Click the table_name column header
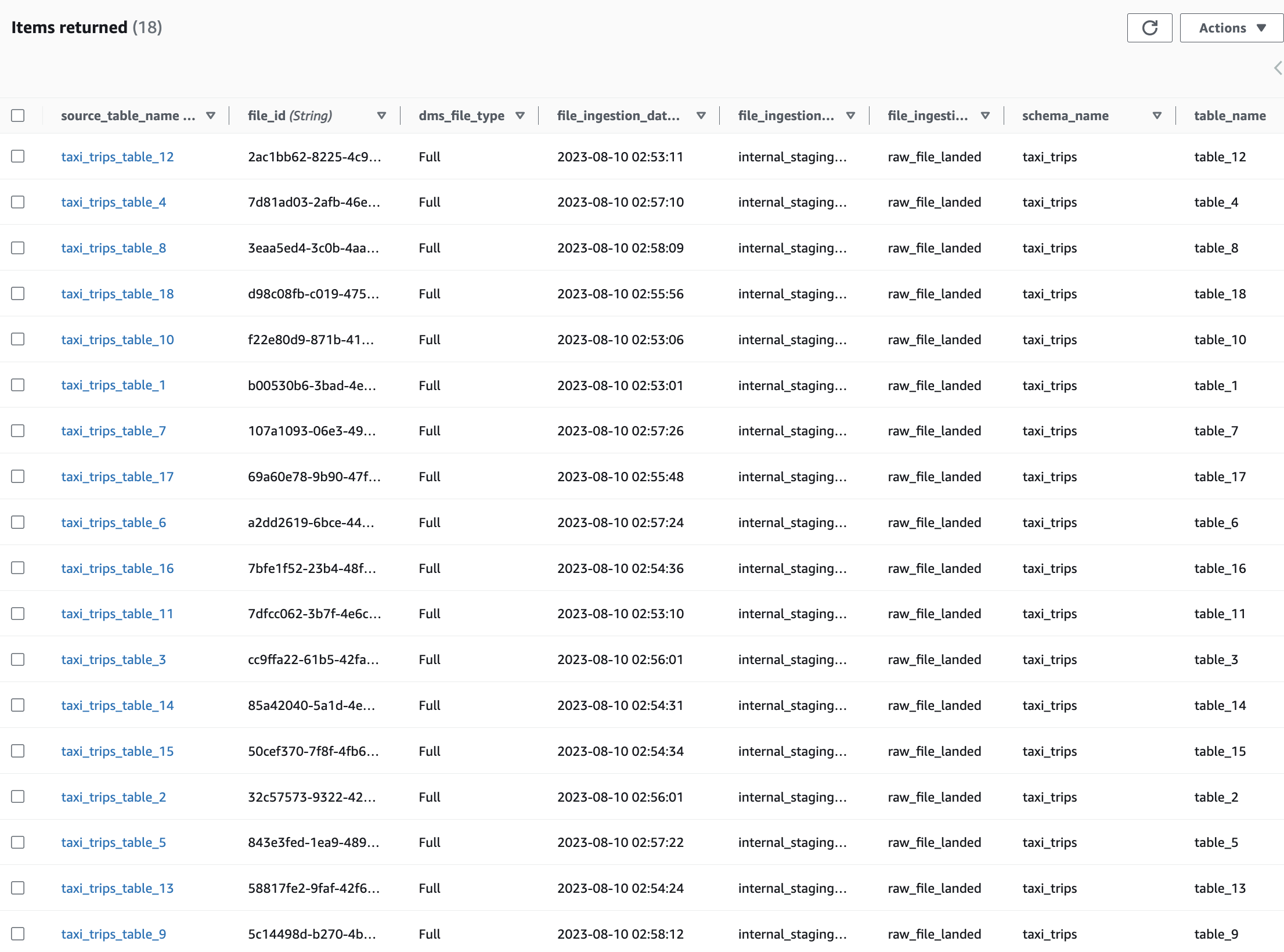The image size is (1284, 952). click(1229, 116)
